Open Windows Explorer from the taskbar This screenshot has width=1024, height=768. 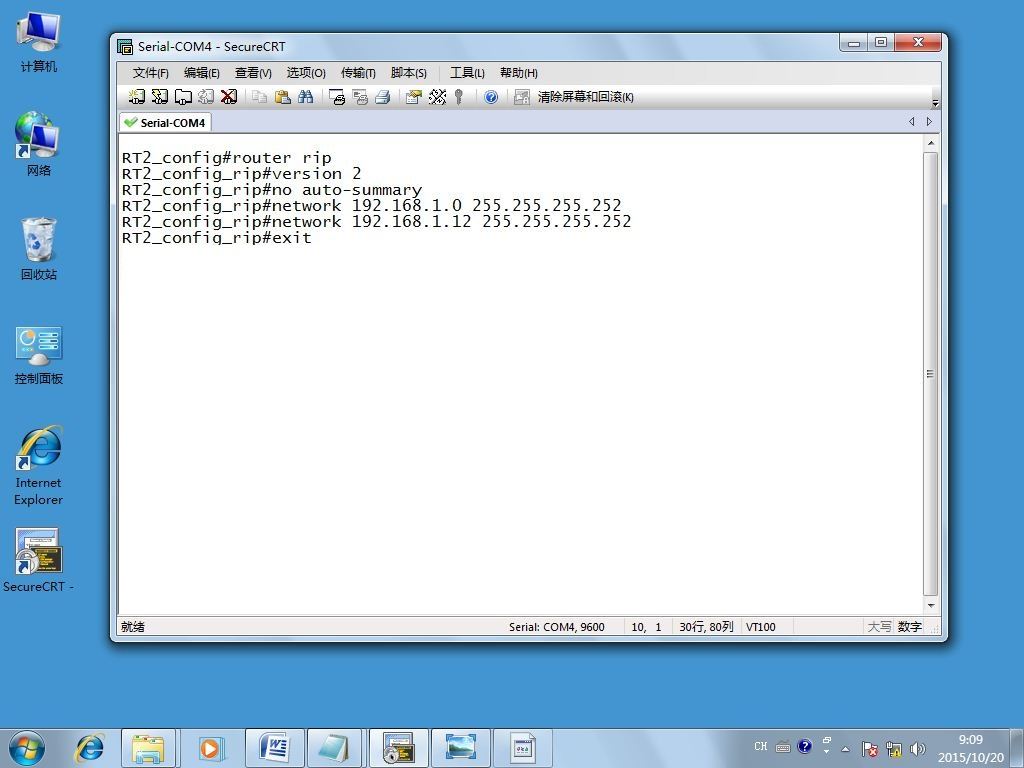point(148,748)
